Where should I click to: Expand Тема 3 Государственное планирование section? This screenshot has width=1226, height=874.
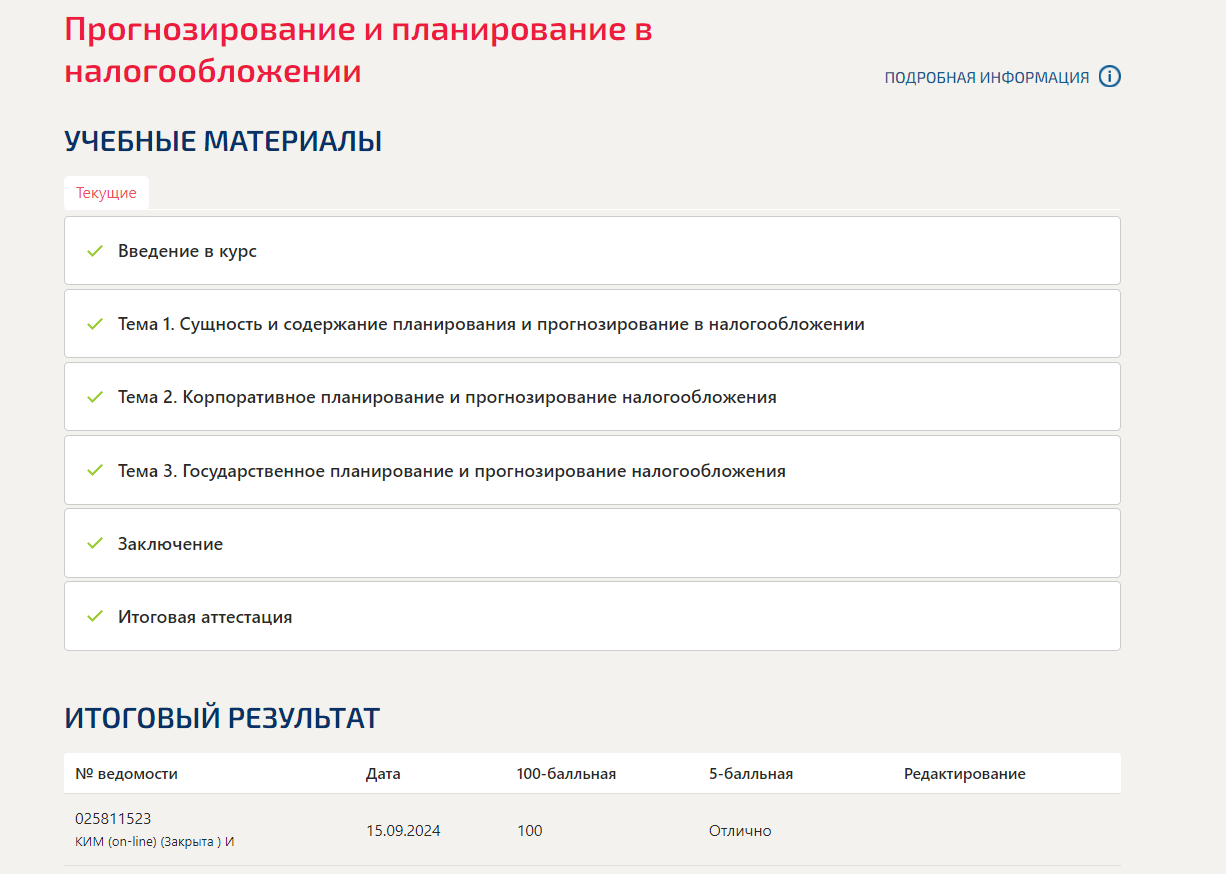pos(592,470)
